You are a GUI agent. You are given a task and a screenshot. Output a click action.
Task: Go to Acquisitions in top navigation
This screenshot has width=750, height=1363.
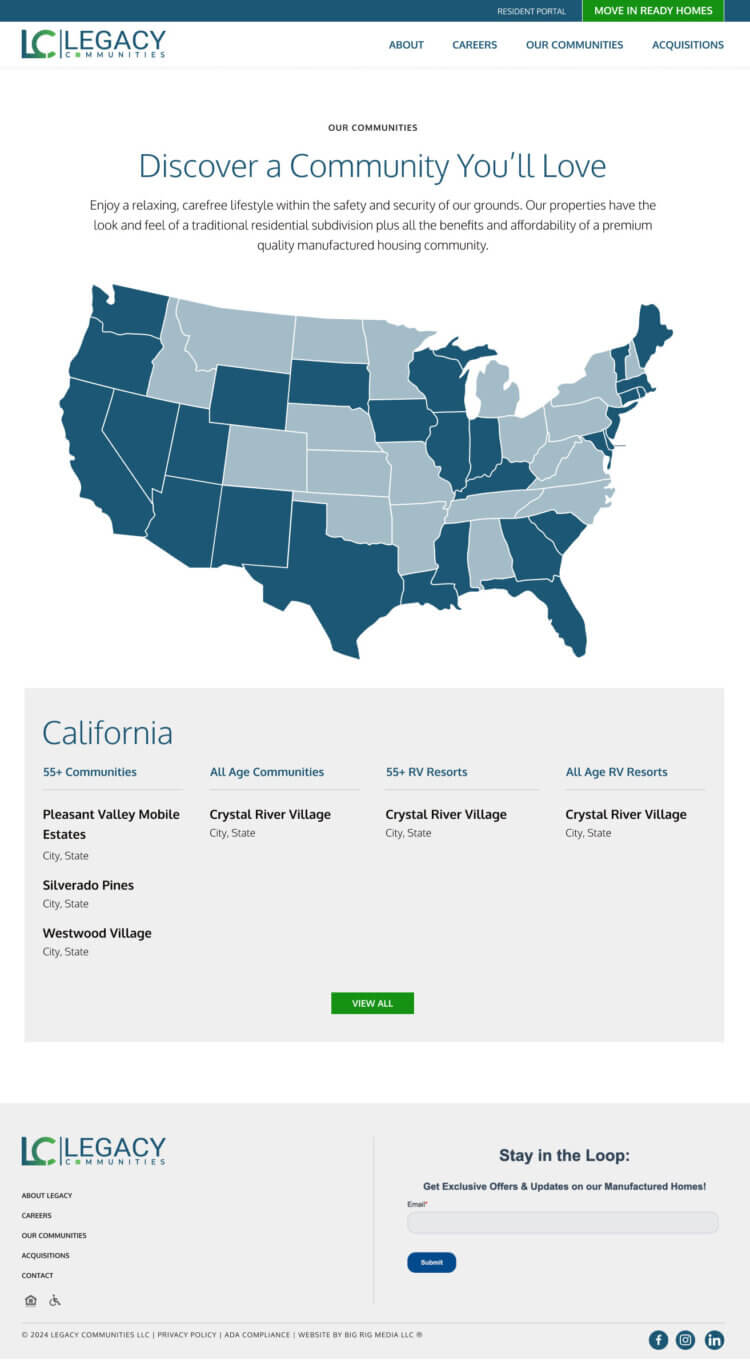click(x=688, y=45)
